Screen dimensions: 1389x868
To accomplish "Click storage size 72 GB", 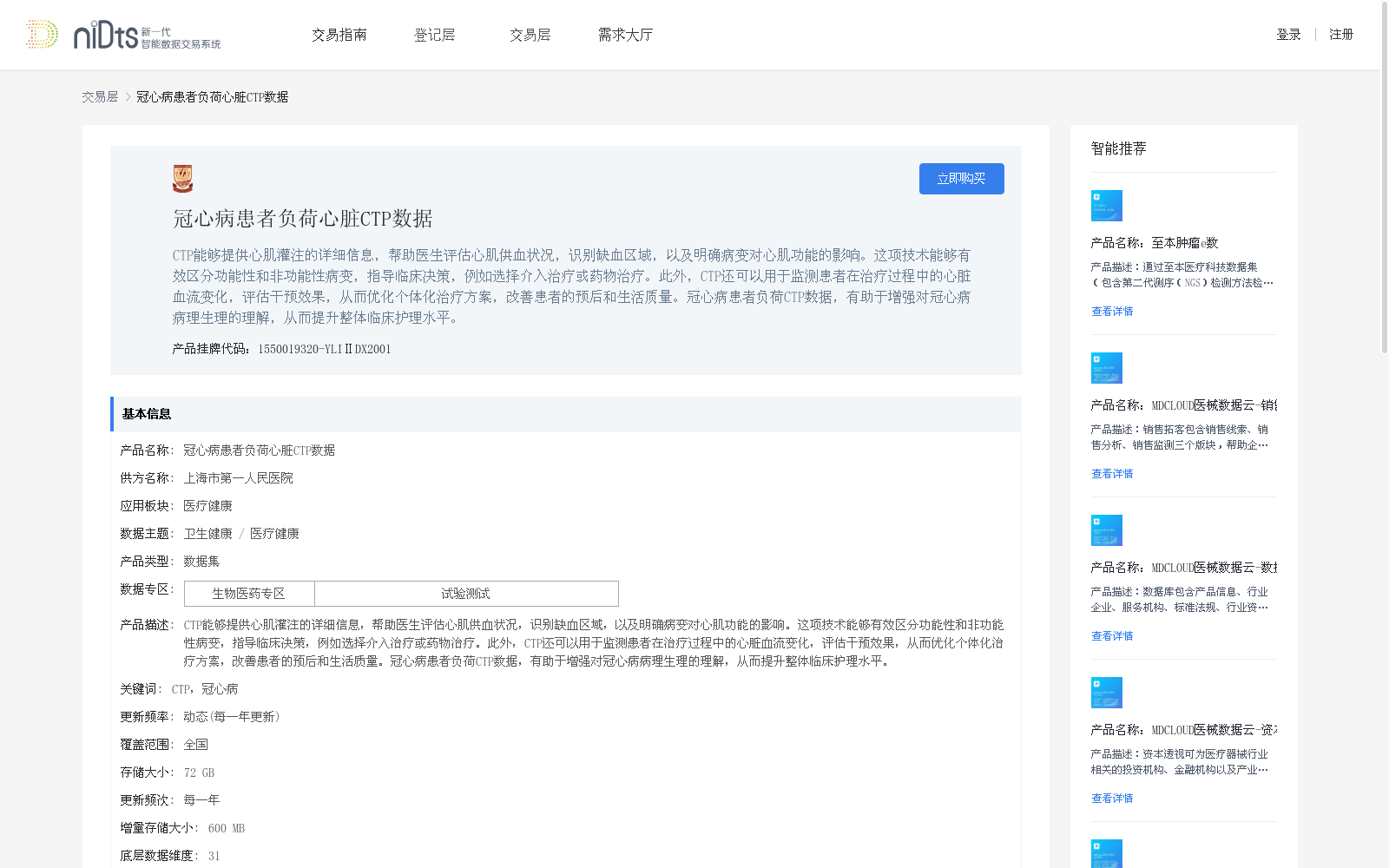I will (x=199, y=773).
